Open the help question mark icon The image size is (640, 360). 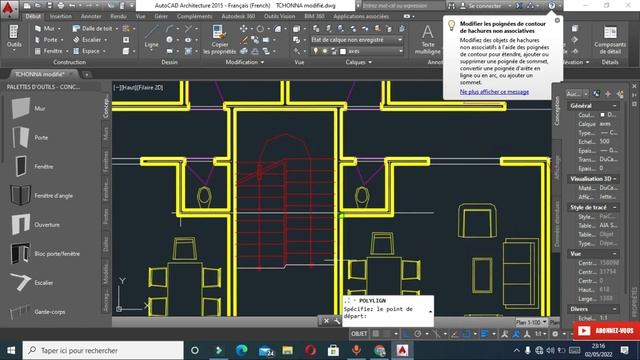tap(551, 6)
